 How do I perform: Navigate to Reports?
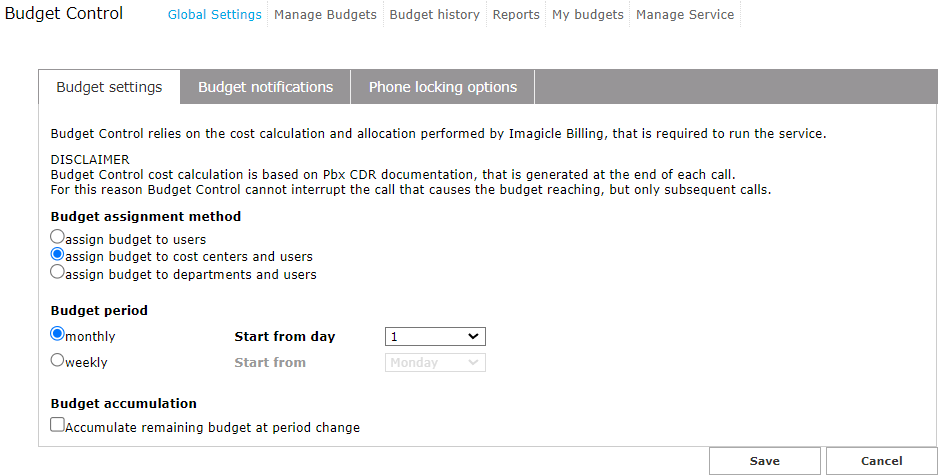click(x=516, y=15)
